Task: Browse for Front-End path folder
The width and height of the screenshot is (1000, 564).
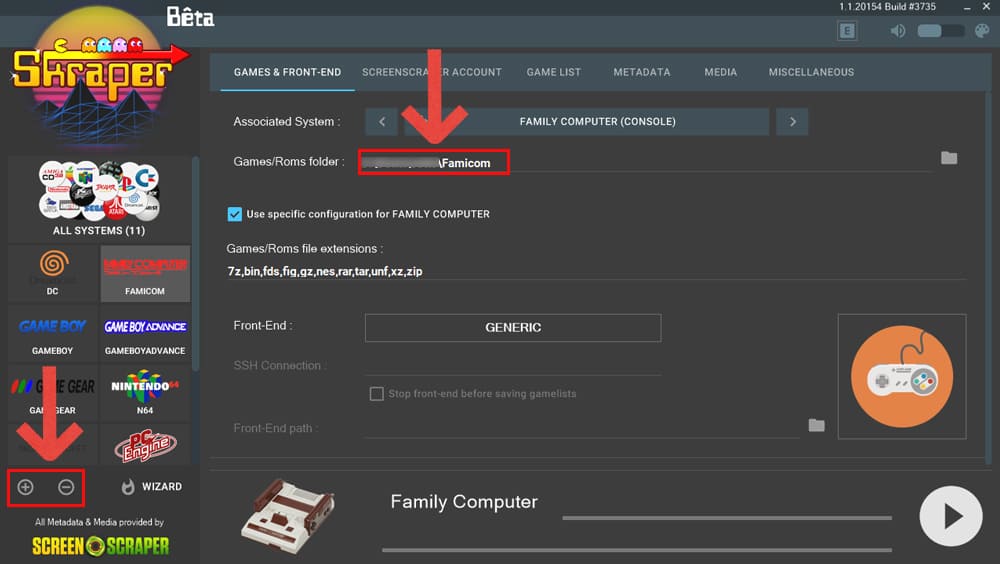Action: [816, 425]
